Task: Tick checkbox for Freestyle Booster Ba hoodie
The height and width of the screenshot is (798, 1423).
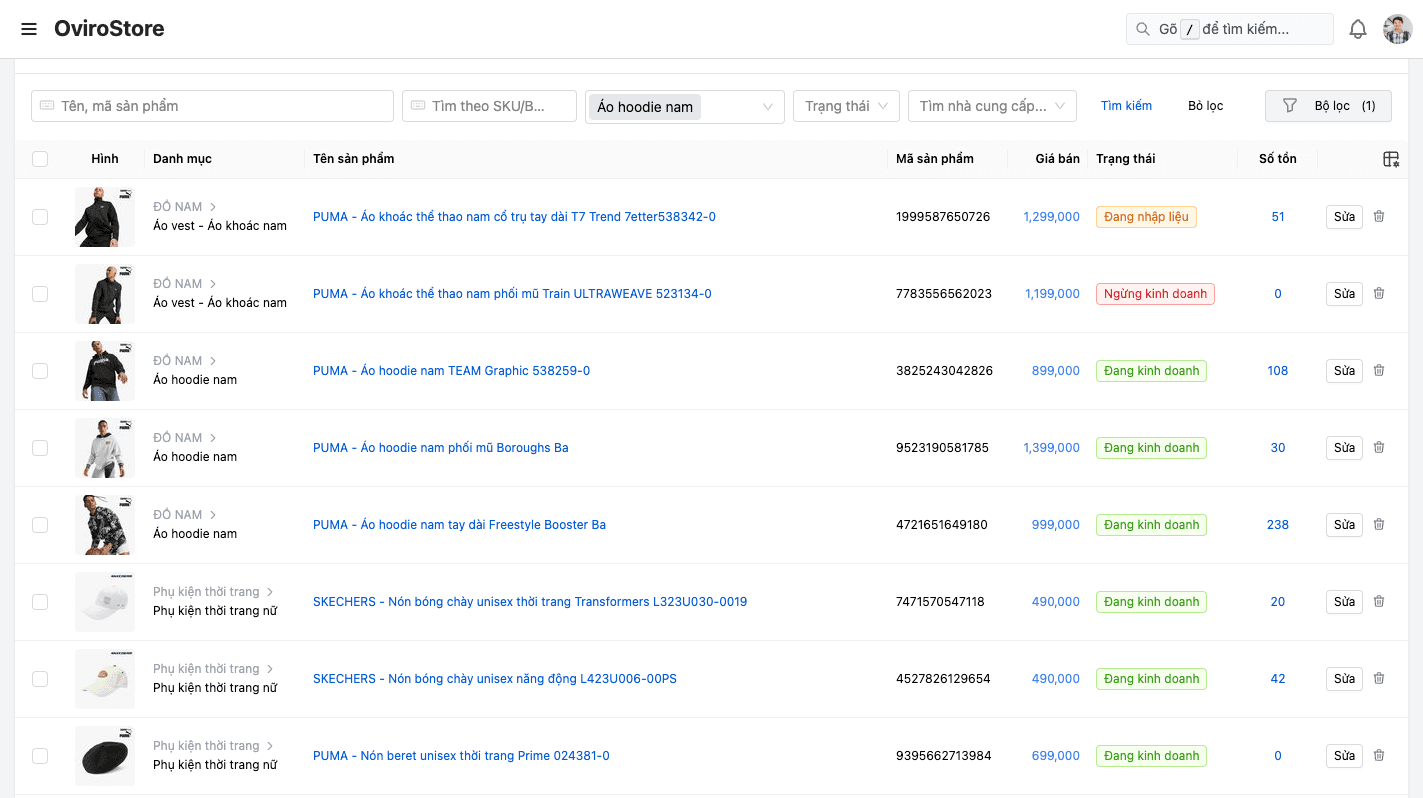Action: (40, 525)
